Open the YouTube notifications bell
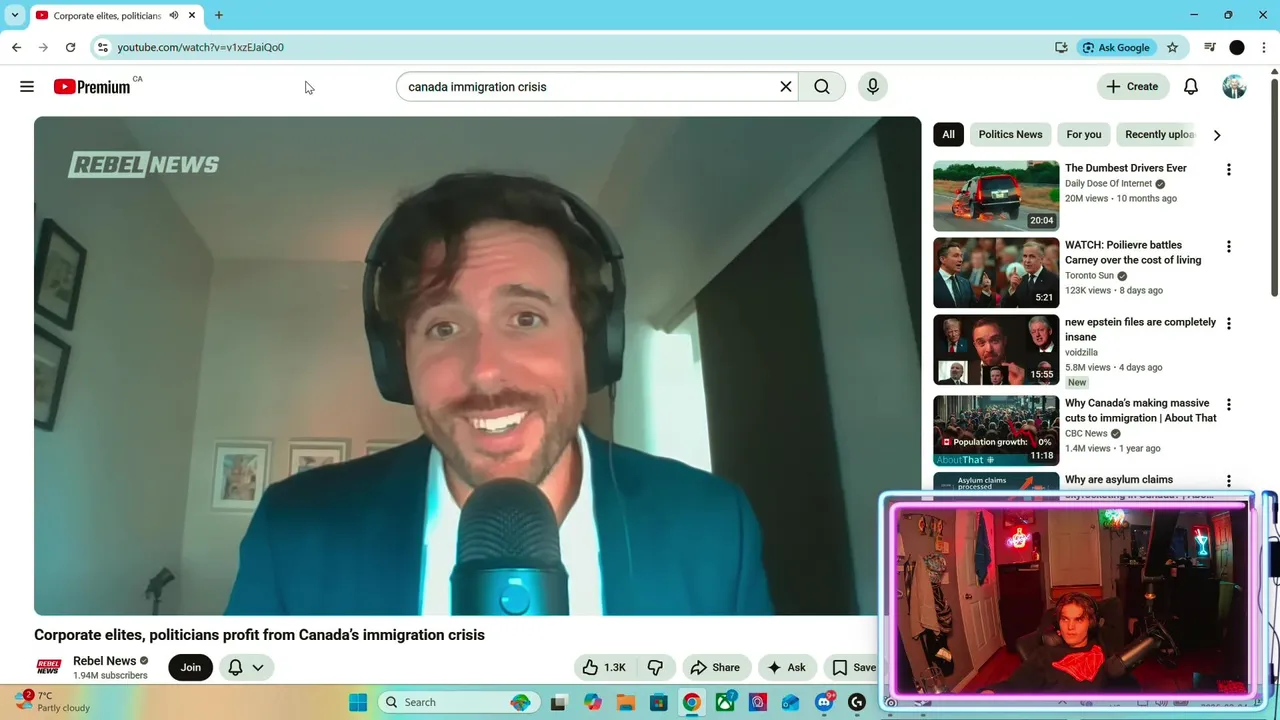The width and height of the screenshot is (1280, 720). (1191, 86)
